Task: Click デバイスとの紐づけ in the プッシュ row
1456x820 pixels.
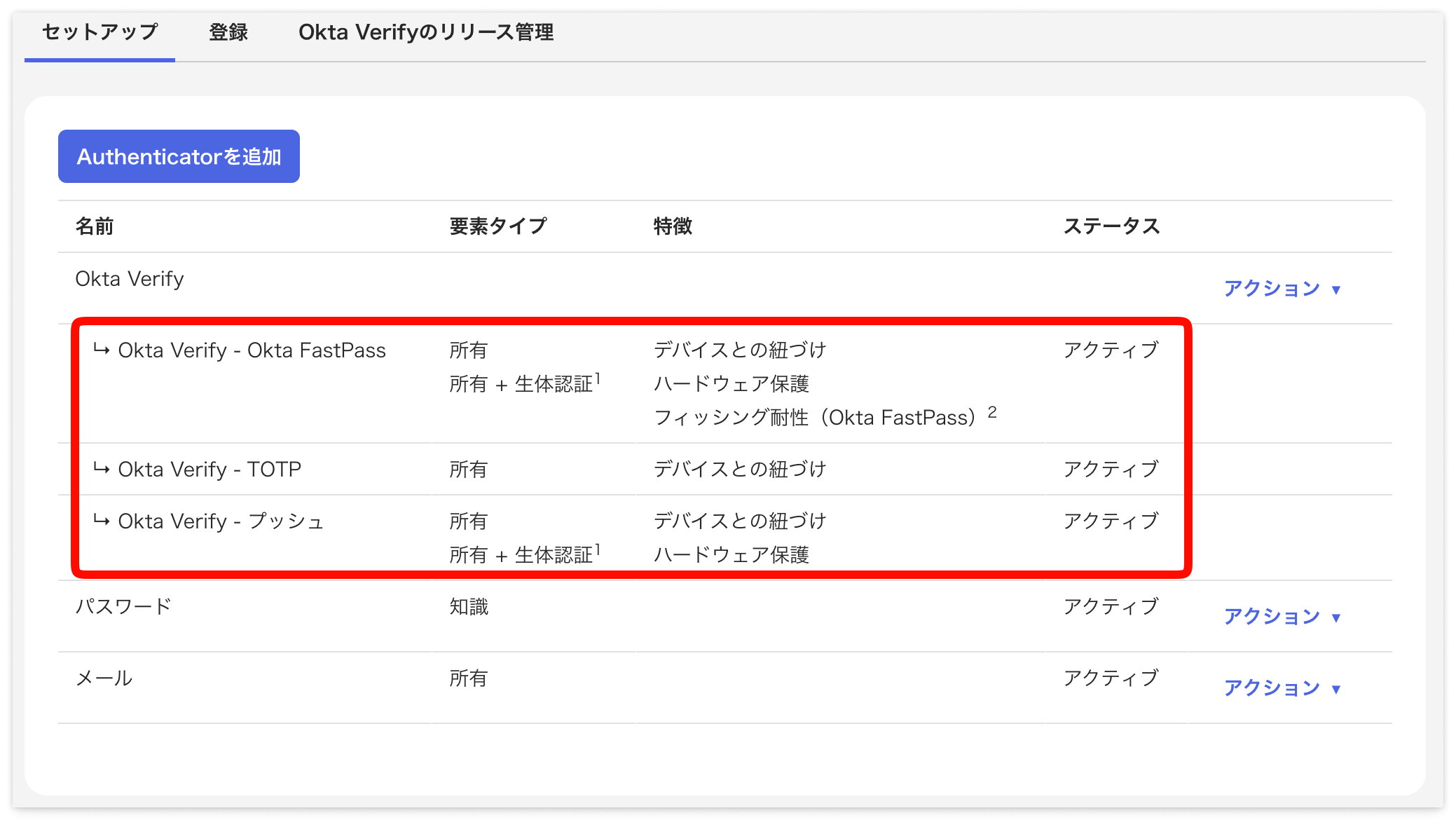Action: click(740, 521)
